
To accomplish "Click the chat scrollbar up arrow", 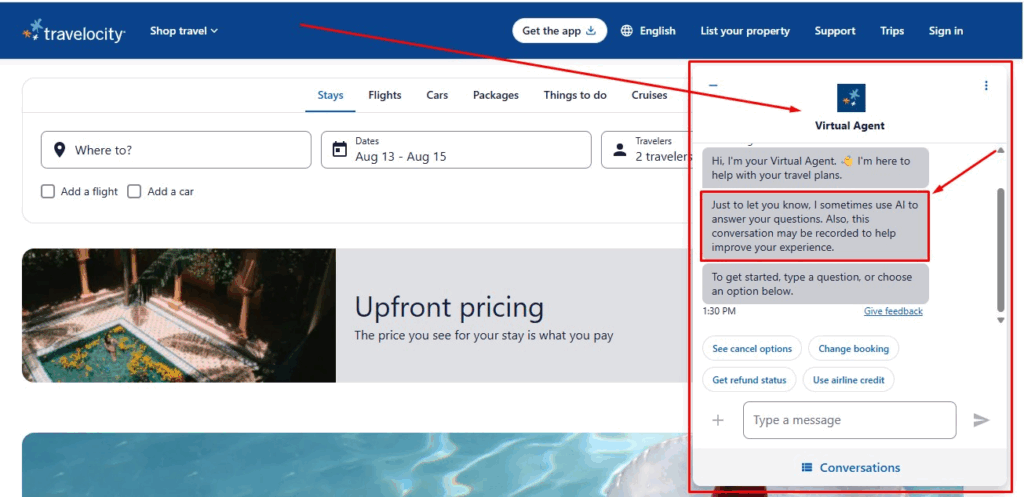I will (1000, 151).
